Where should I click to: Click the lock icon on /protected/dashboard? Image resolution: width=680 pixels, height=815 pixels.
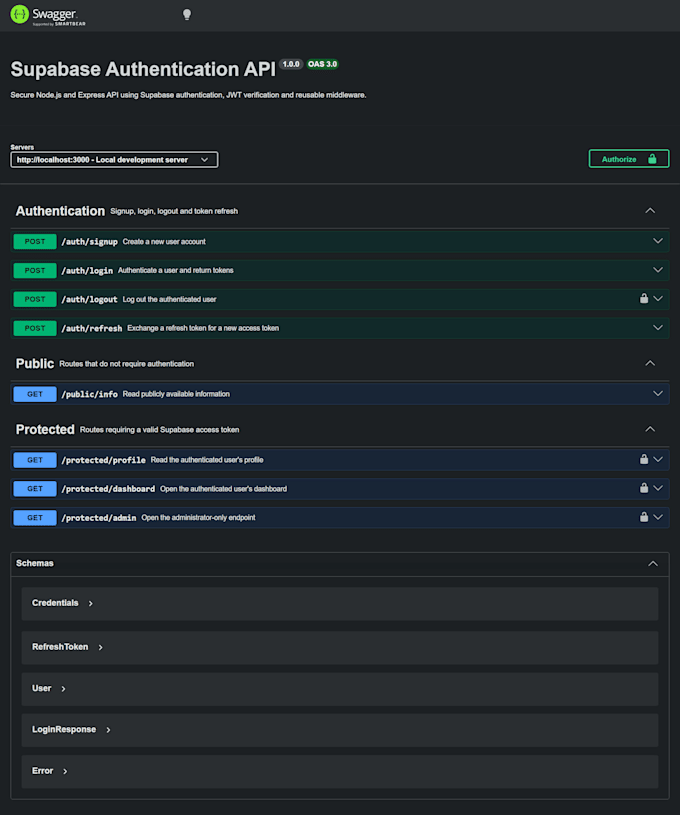(x=644, y=488)
